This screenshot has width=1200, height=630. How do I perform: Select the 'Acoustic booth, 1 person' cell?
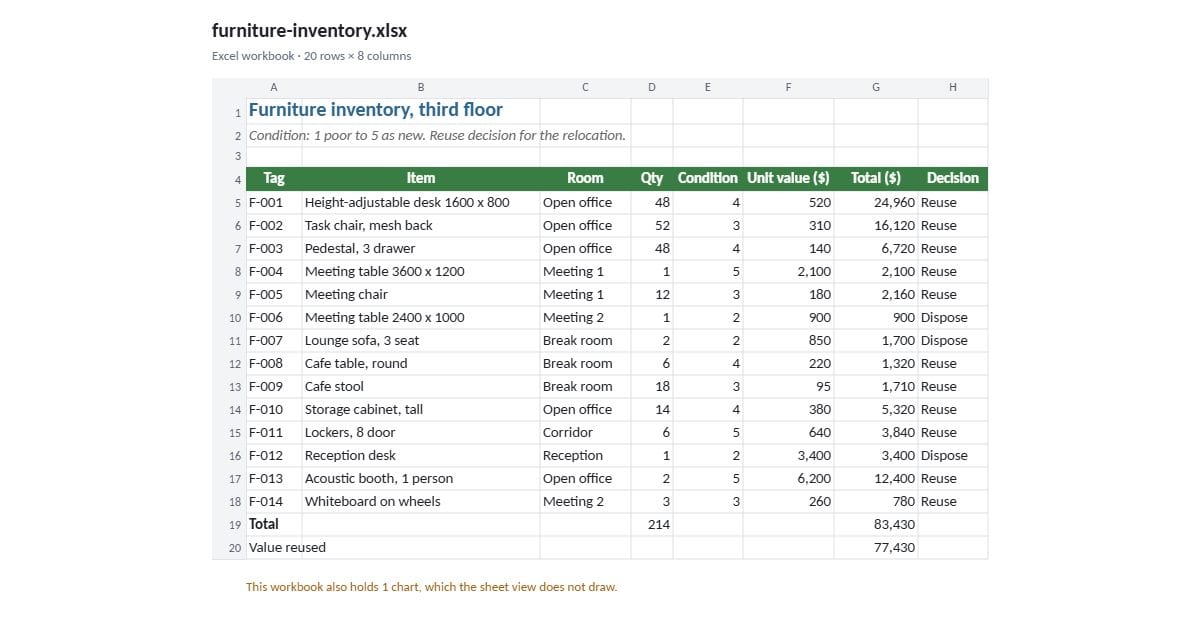[421, 478]
